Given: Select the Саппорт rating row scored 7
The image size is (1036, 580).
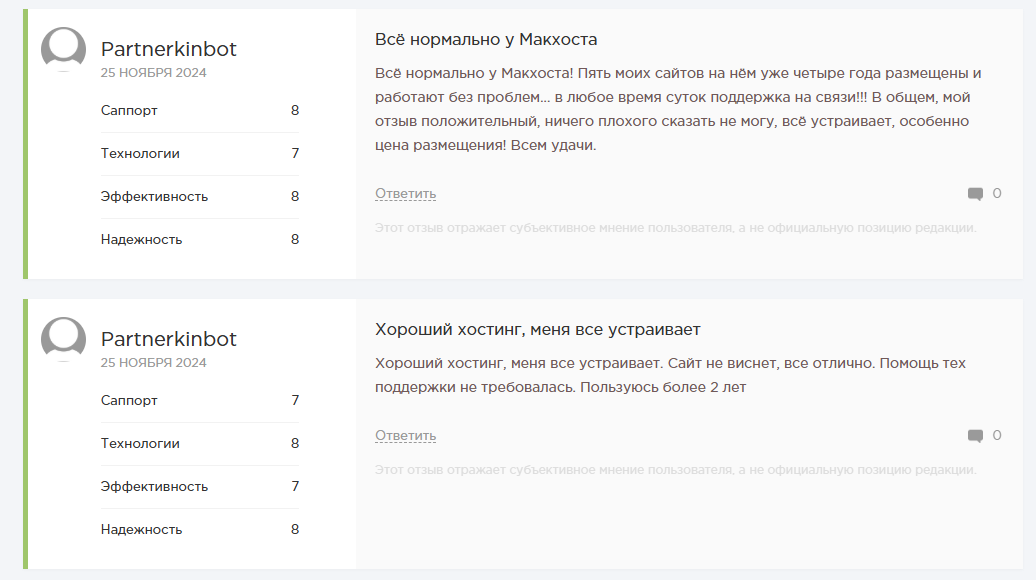Looking at the screenshot, I should coord(199,400).
